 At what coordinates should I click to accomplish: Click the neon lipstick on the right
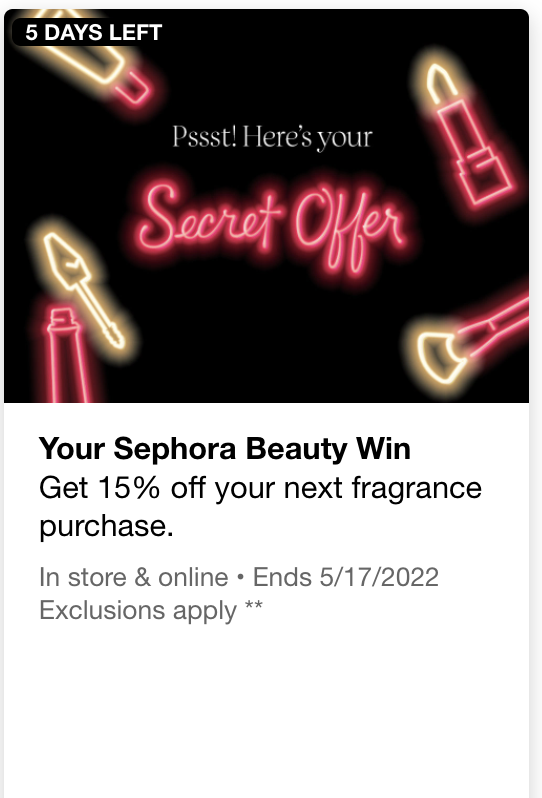coord(469,135)
